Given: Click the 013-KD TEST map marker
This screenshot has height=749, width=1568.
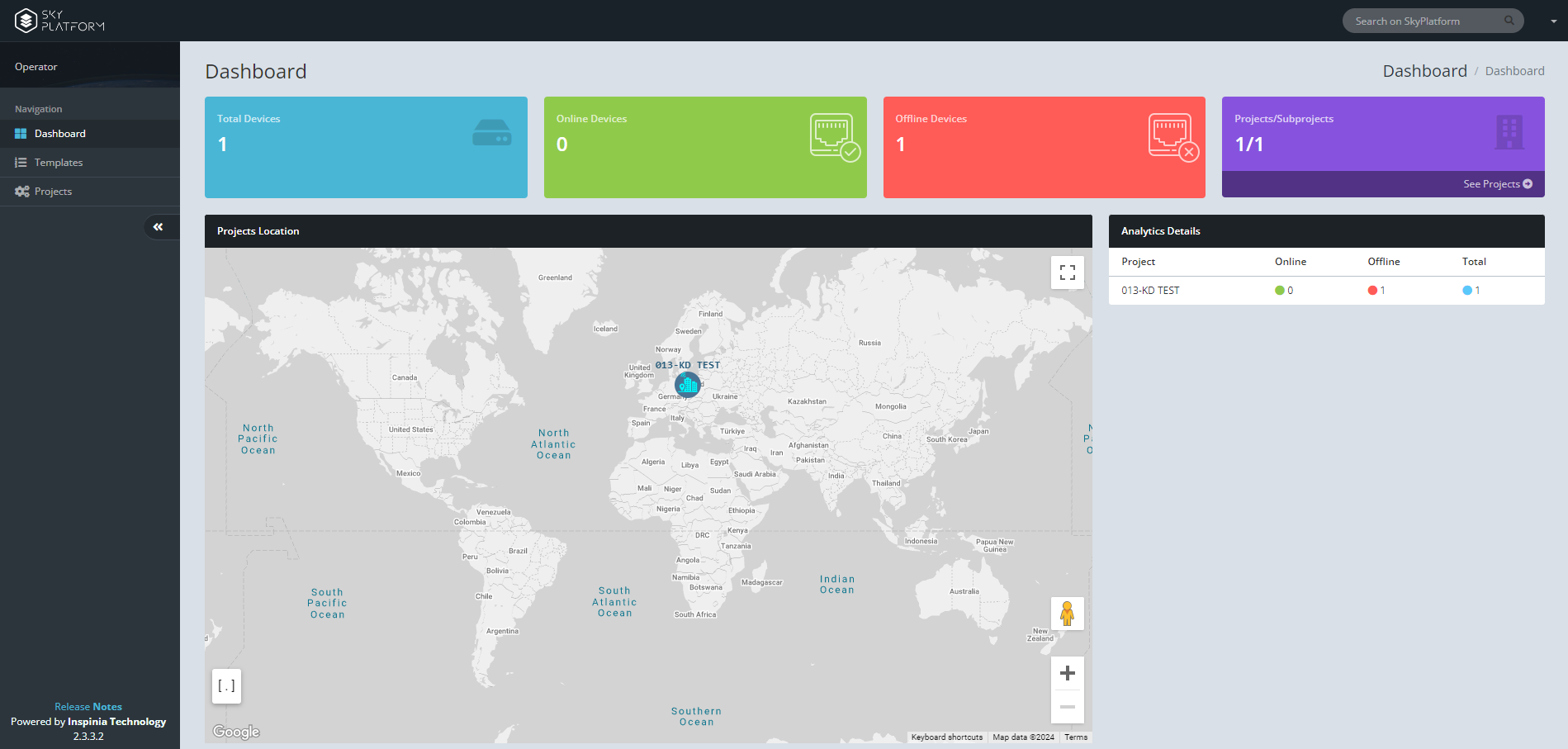Looking at the screenshot, I should coord(687,384).
